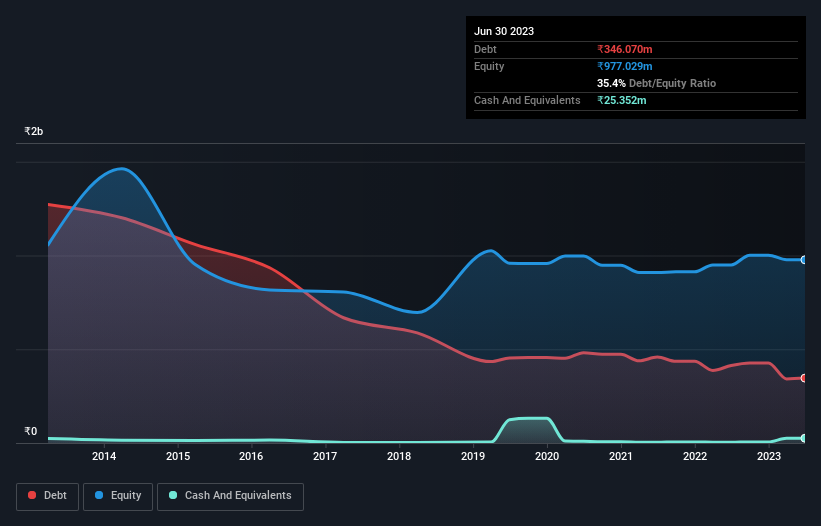This screenshot has height=526, width=821.
Task: Click the 35.4% Debt/Equity Ratio text
Action: (656, 83)
